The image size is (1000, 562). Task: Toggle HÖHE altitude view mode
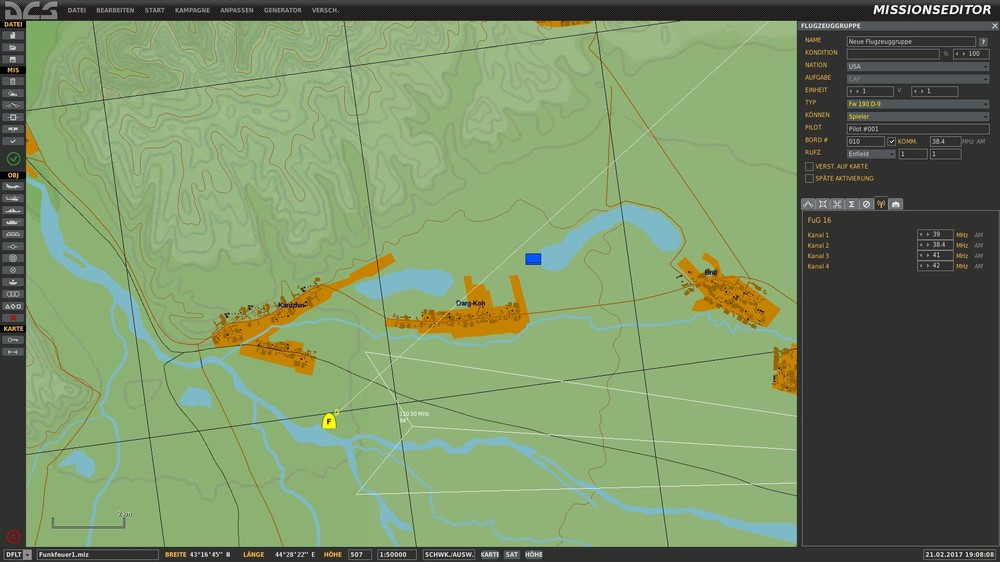tap(534, 555)
